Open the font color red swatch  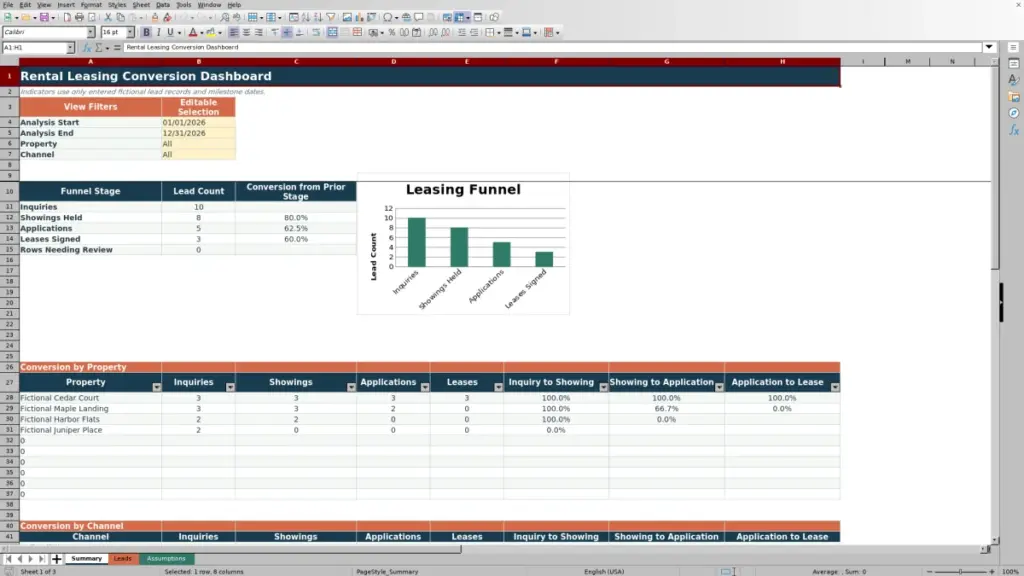click(x=193, y=32)
